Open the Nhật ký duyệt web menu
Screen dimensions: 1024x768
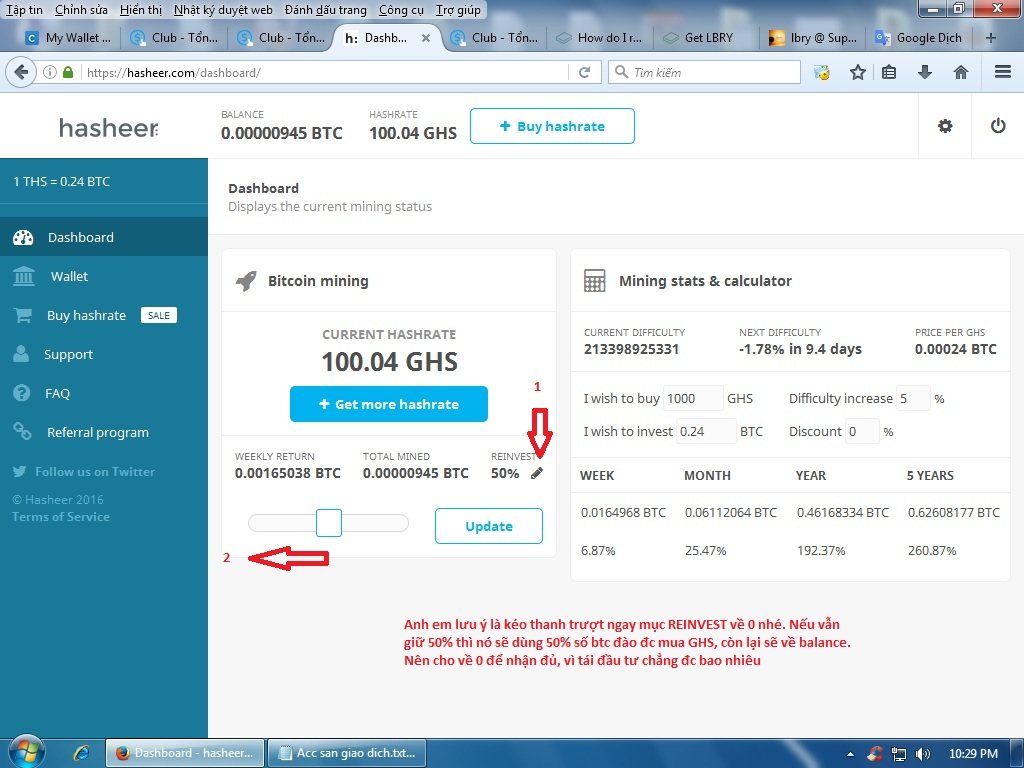point(223,10)
